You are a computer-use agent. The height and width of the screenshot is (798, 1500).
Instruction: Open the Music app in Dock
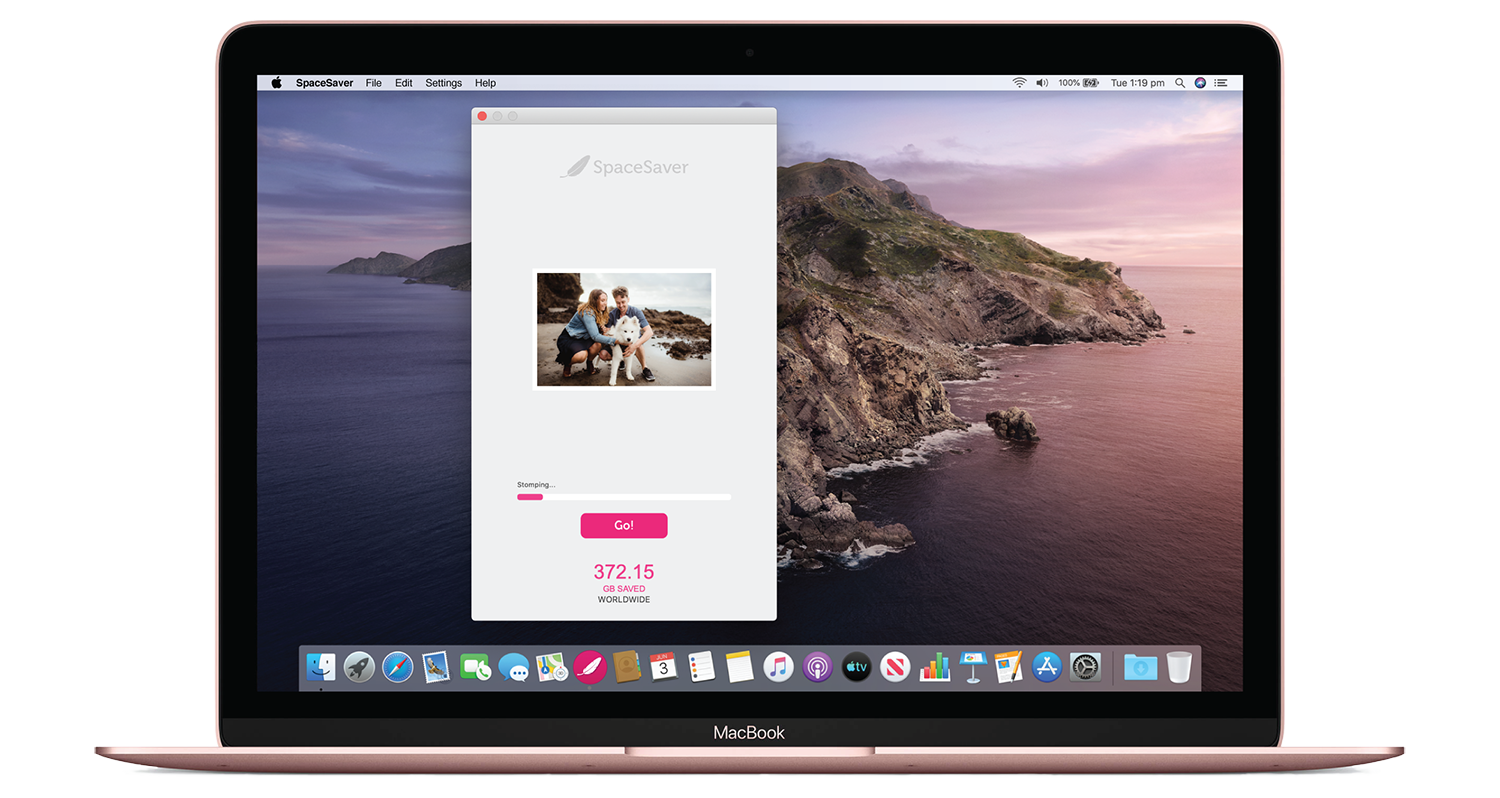pyautogui.click(x=778, y=667)
